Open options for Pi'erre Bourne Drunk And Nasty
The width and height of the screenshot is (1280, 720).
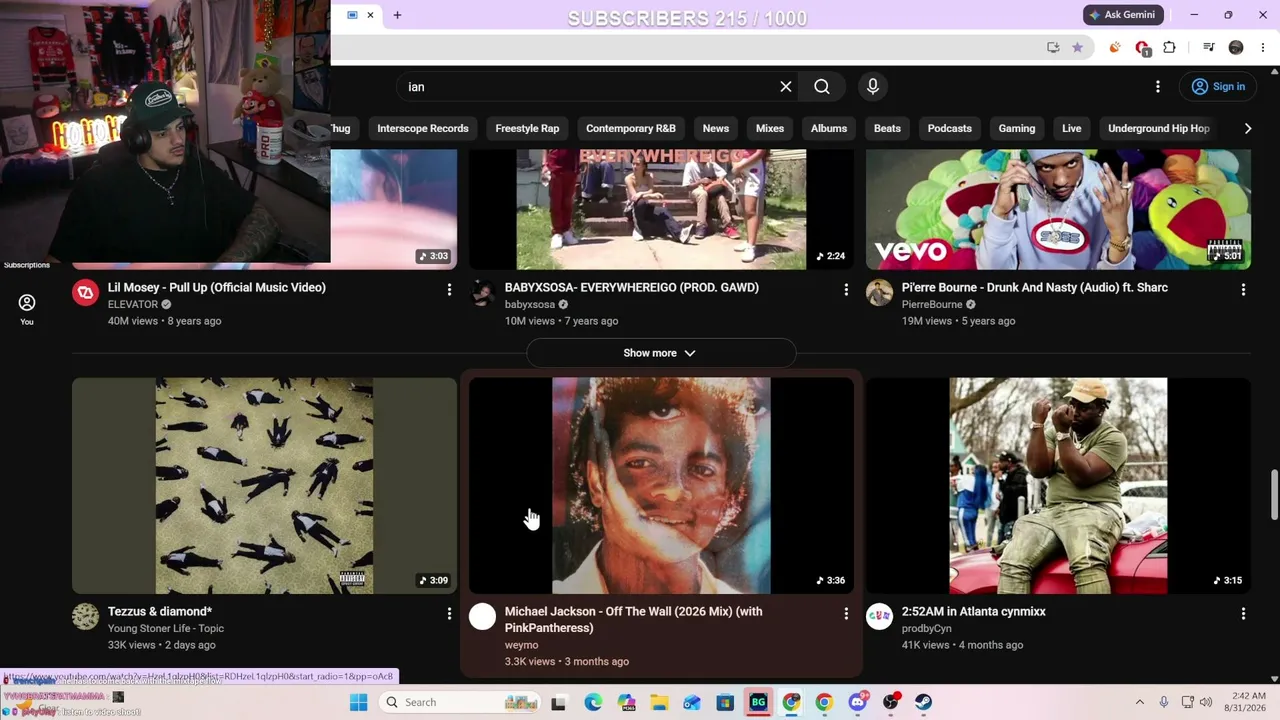pos(1243,290)
